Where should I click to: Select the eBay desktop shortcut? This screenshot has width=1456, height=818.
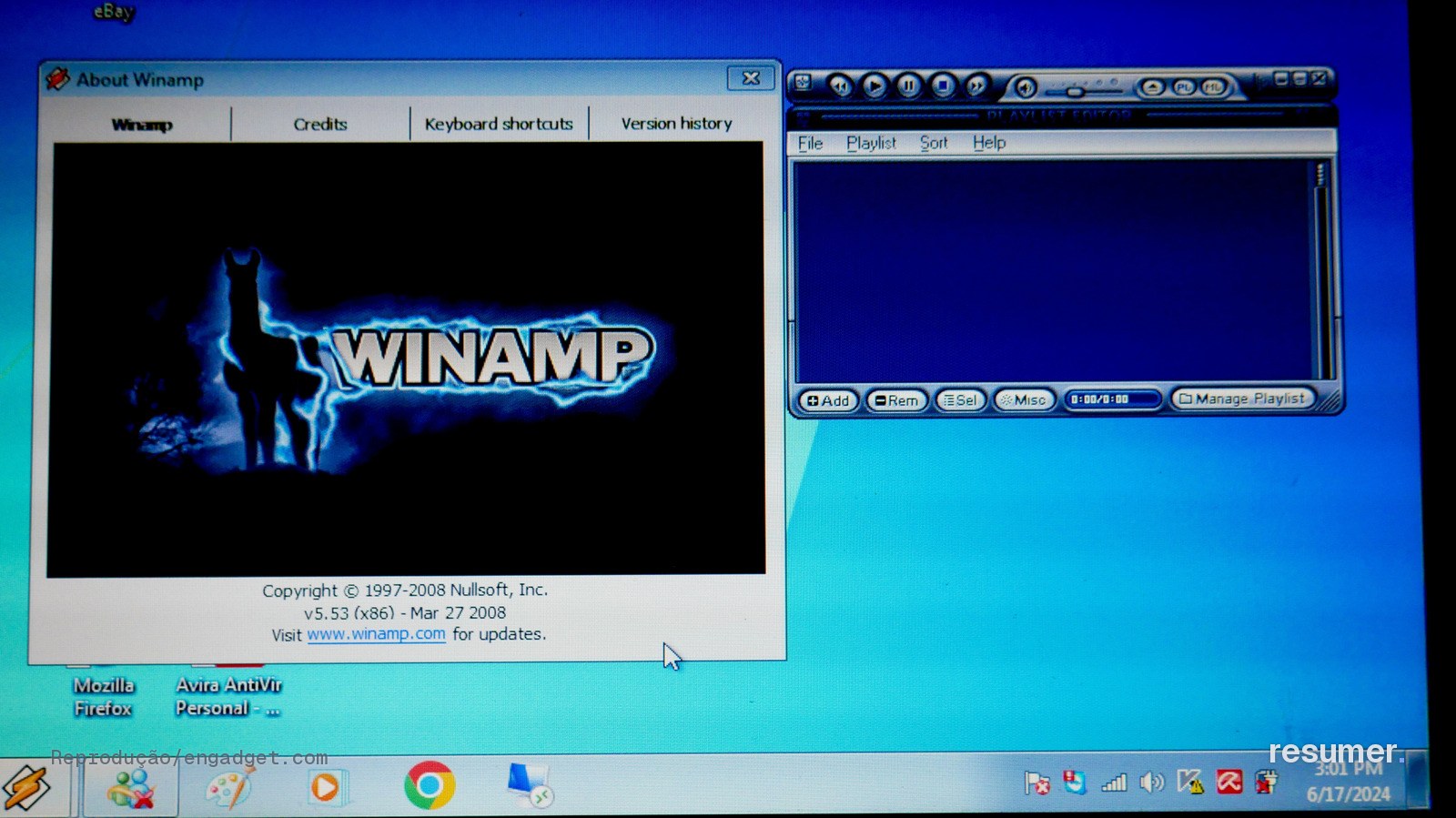pyautogui.click(x=114, y=12)
